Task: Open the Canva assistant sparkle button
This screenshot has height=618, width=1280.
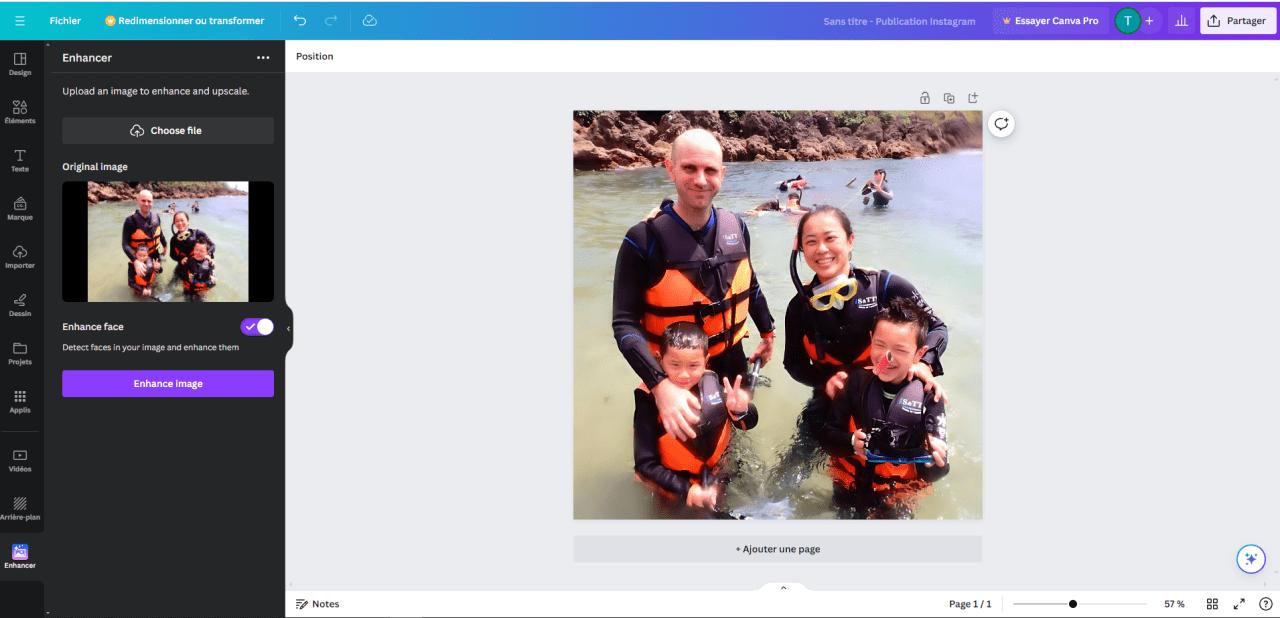Action: [1251, 559]
